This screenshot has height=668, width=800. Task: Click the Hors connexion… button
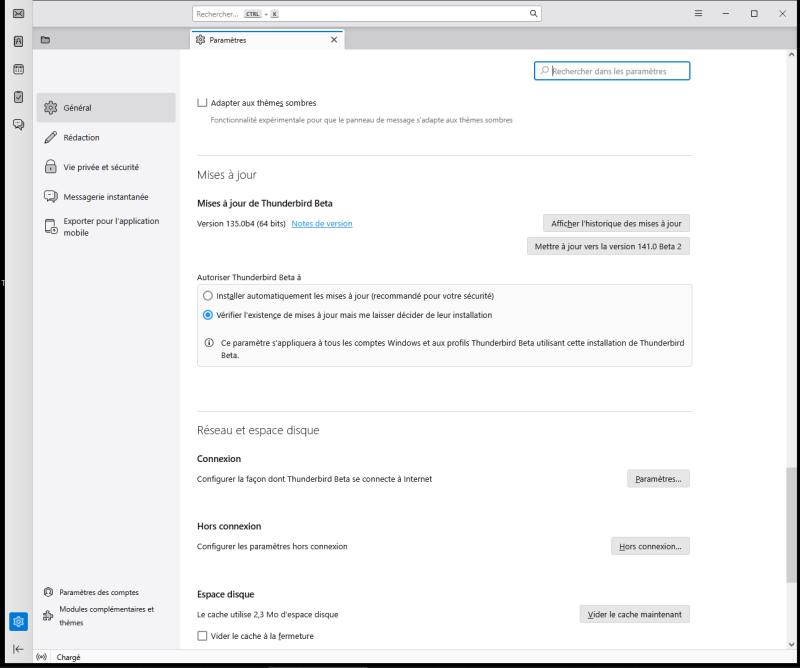[x=650, y=547]
